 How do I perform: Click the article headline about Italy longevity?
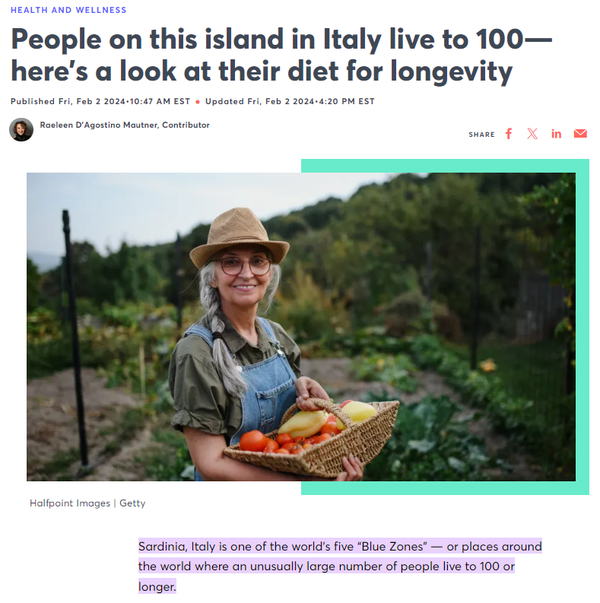pos(281,55)
